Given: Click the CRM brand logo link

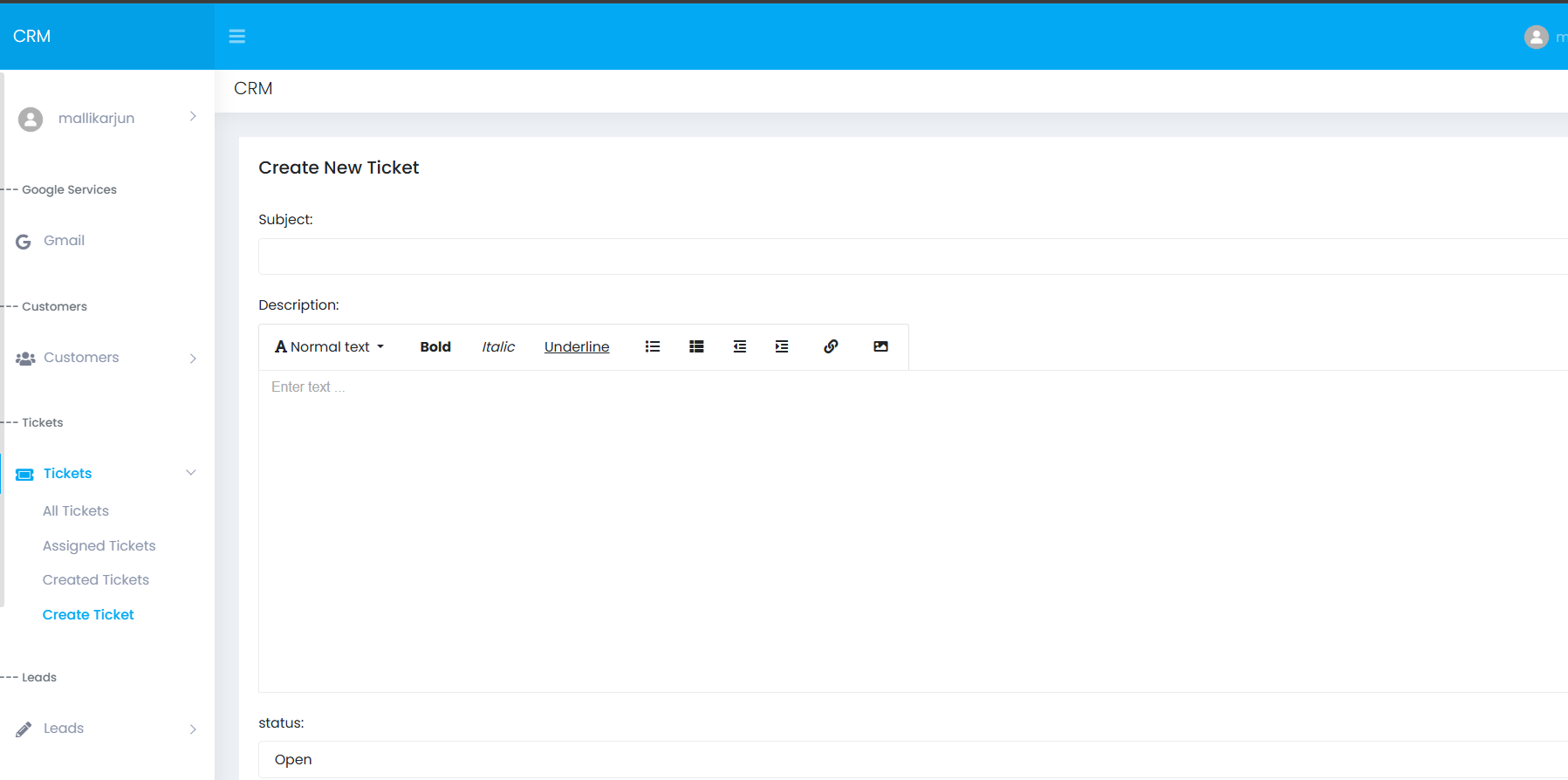Looking at the screenshot, I should 32,37.
